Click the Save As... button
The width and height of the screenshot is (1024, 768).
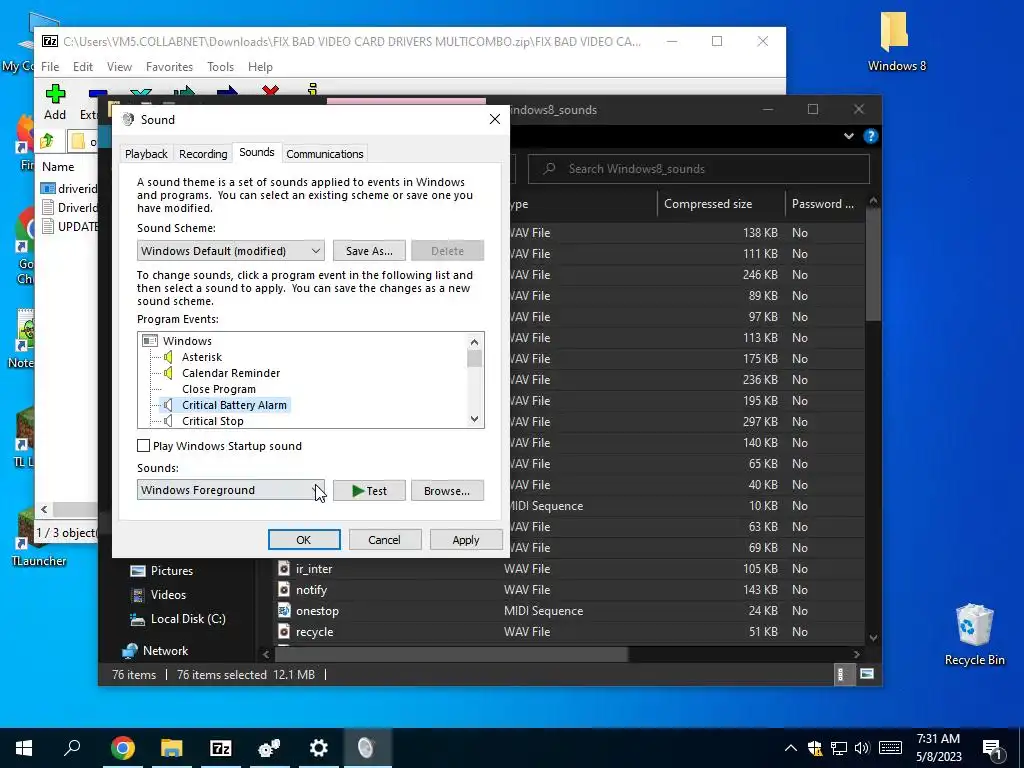(x=369, y=251)
